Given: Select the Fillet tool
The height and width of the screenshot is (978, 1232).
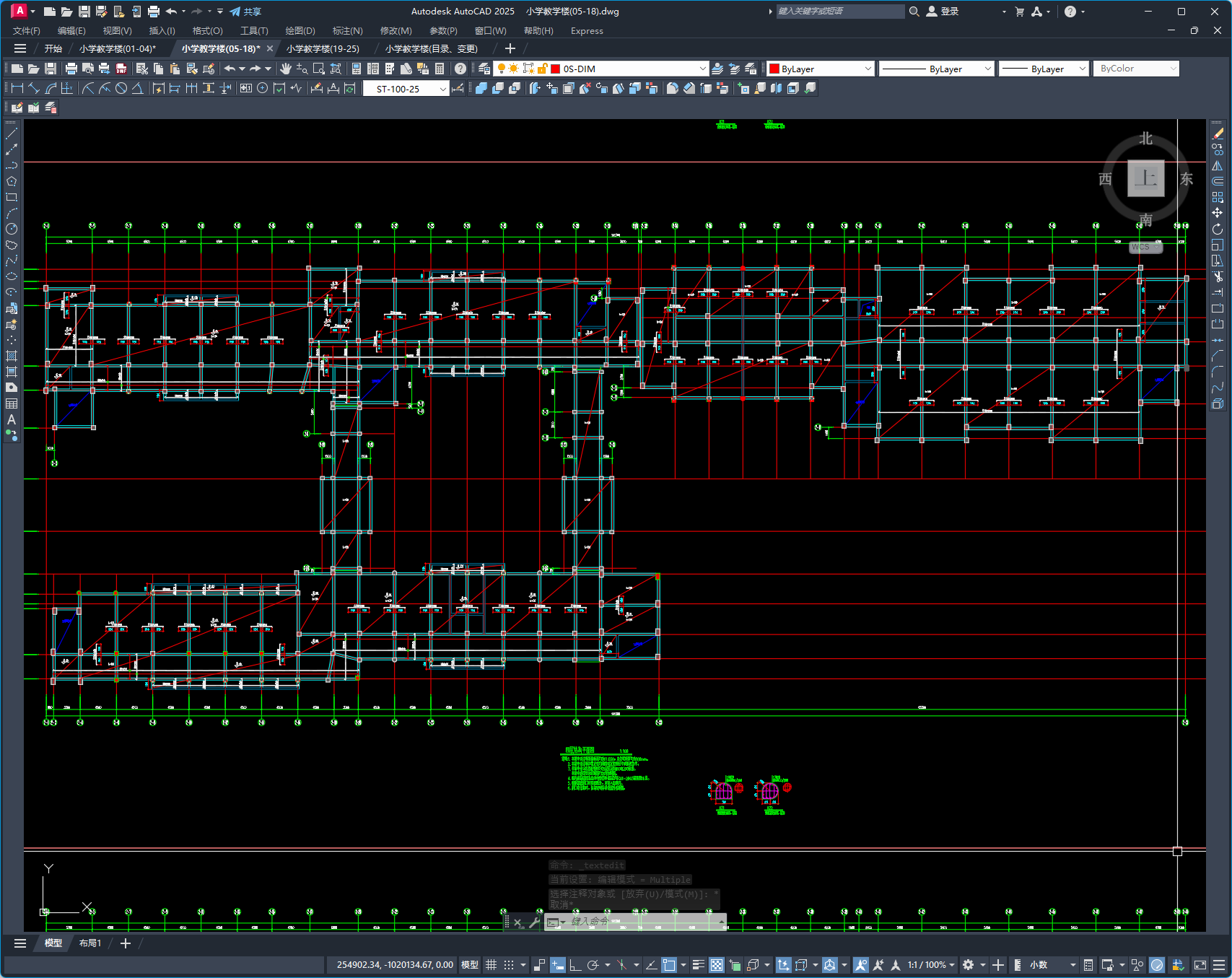Looking at the screenshot, I should (1218, 372).
